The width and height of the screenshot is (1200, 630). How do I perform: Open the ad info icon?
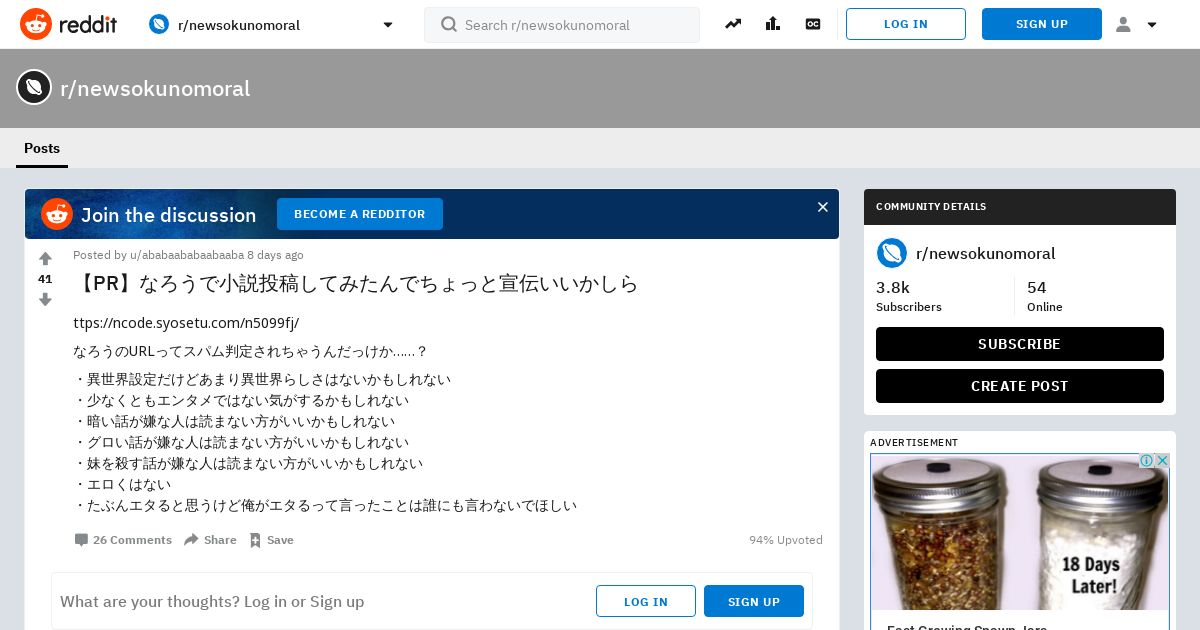(1146, 461)
